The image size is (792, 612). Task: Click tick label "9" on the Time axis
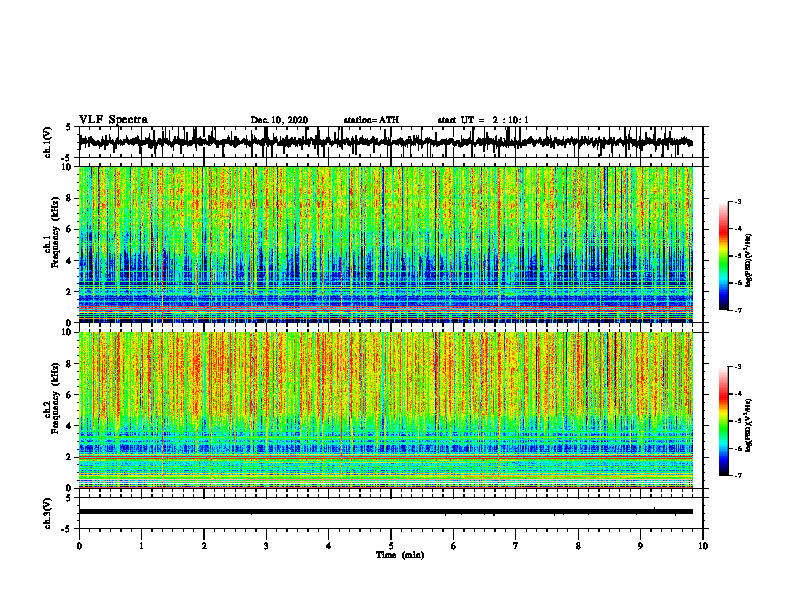640,546
